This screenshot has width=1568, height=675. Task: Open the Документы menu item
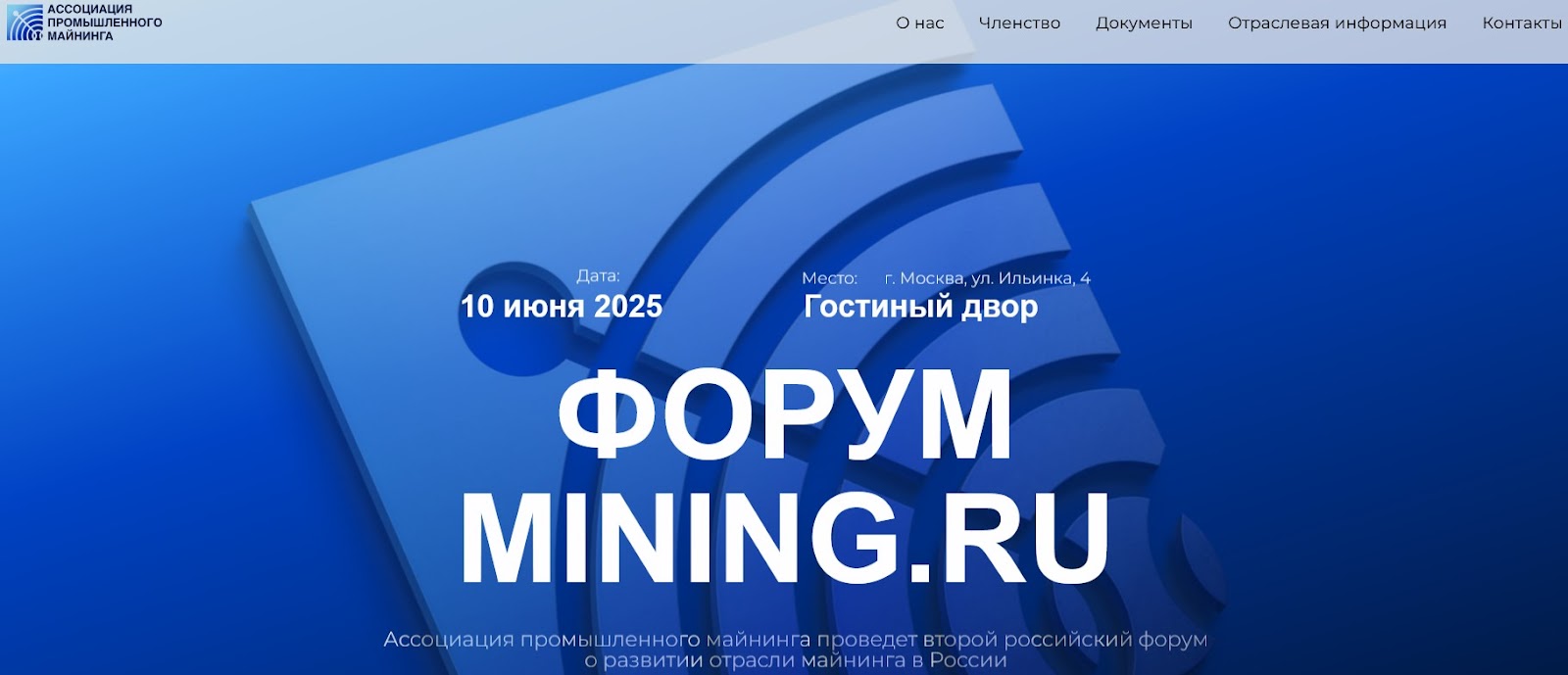tap(1144, 24)
